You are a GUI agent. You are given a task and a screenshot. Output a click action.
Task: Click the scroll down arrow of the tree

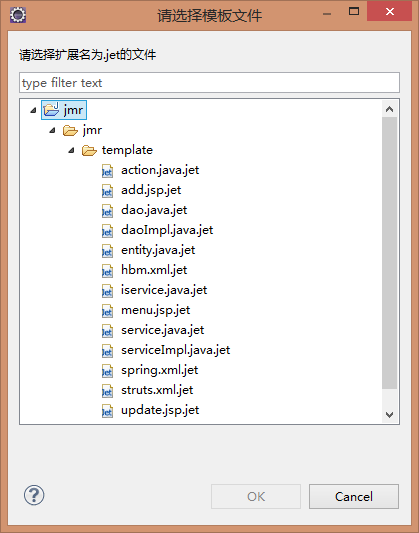pyautogui.click(x=389, y=414)
